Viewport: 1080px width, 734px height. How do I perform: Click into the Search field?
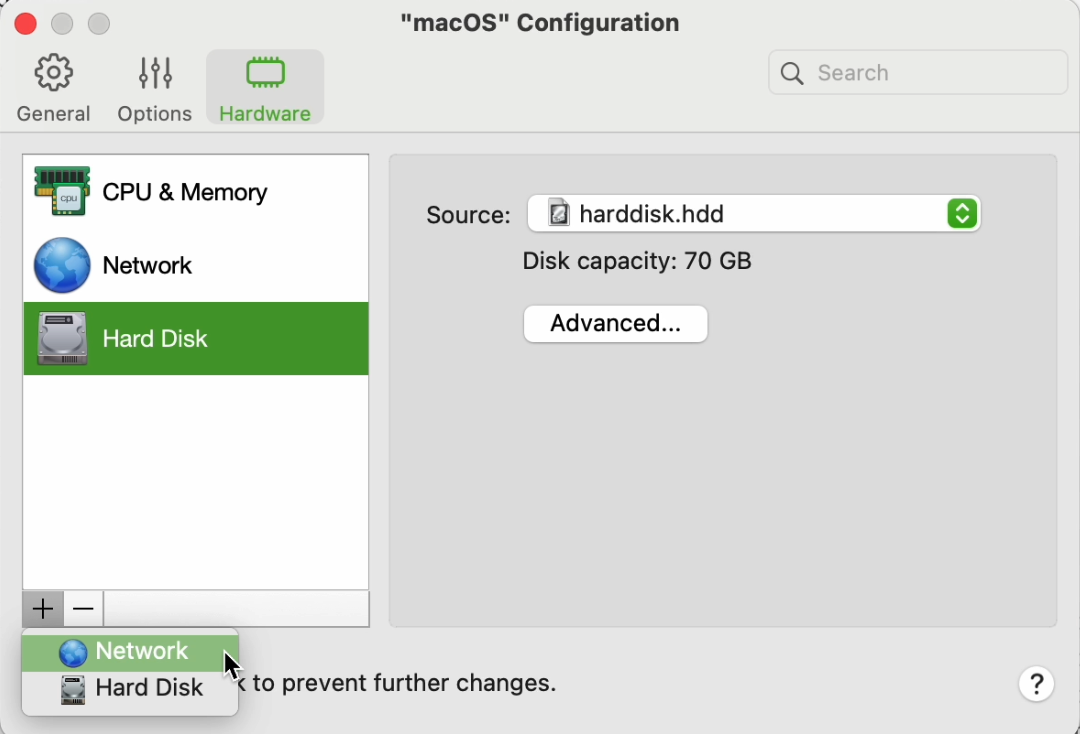pos(930,73)
